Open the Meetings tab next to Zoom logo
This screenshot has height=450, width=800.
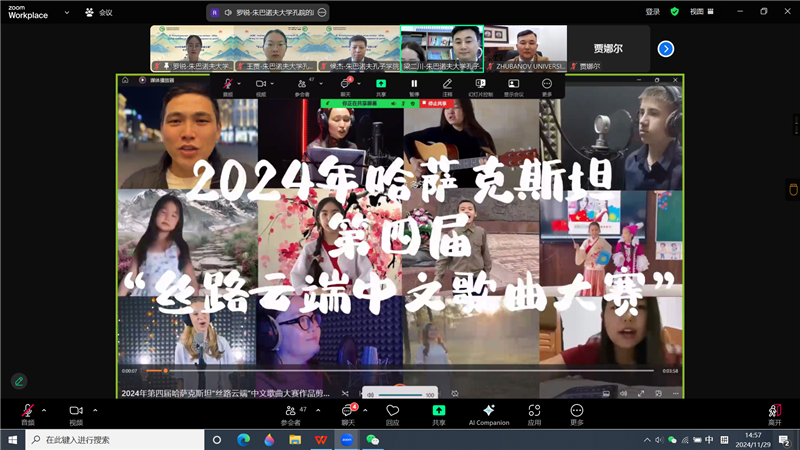tap(99, 12)
